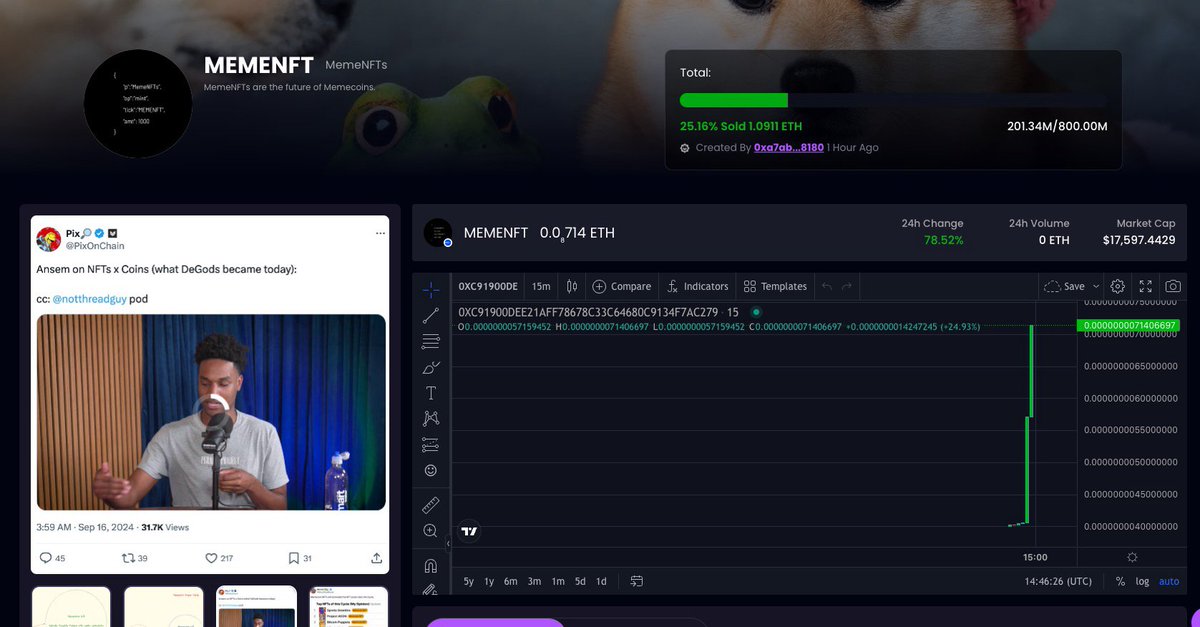Viewport: 1200px width, 627px height.
Task: Open the tweet's three-dot more menu
Action: tap(380, 233)
